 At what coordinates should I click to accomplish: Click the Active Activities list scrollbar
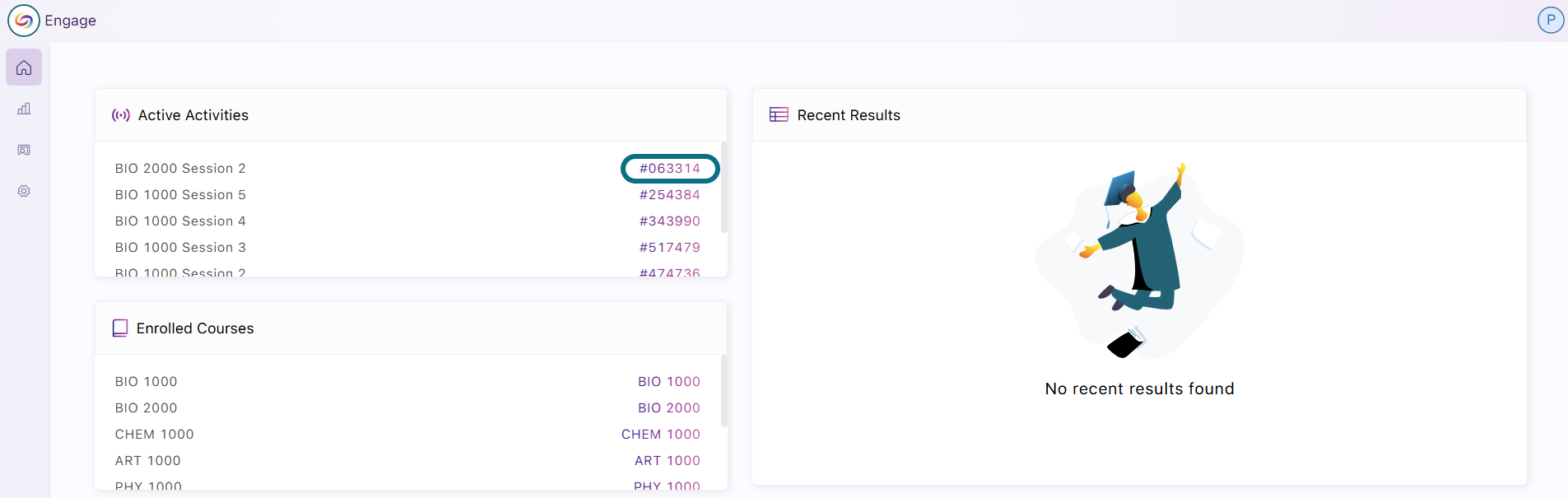pos(724,187)
